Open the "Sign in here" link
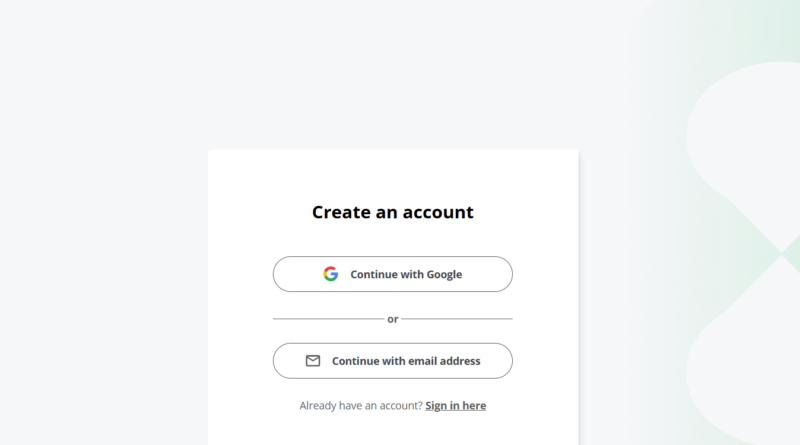 tap(455, 406)
